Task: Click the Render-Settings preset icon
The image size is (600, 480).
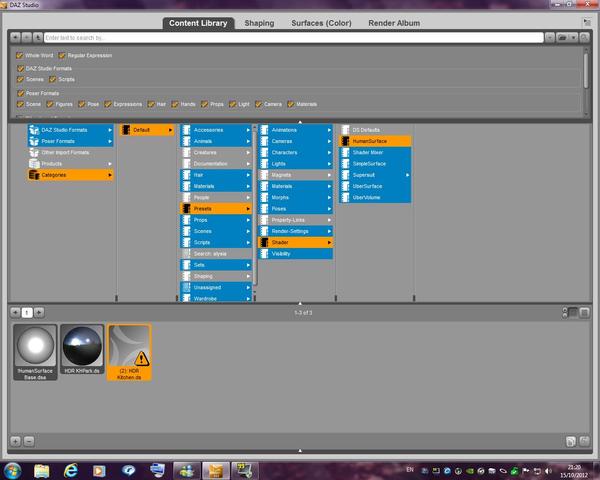Action: tap(264, 231)
